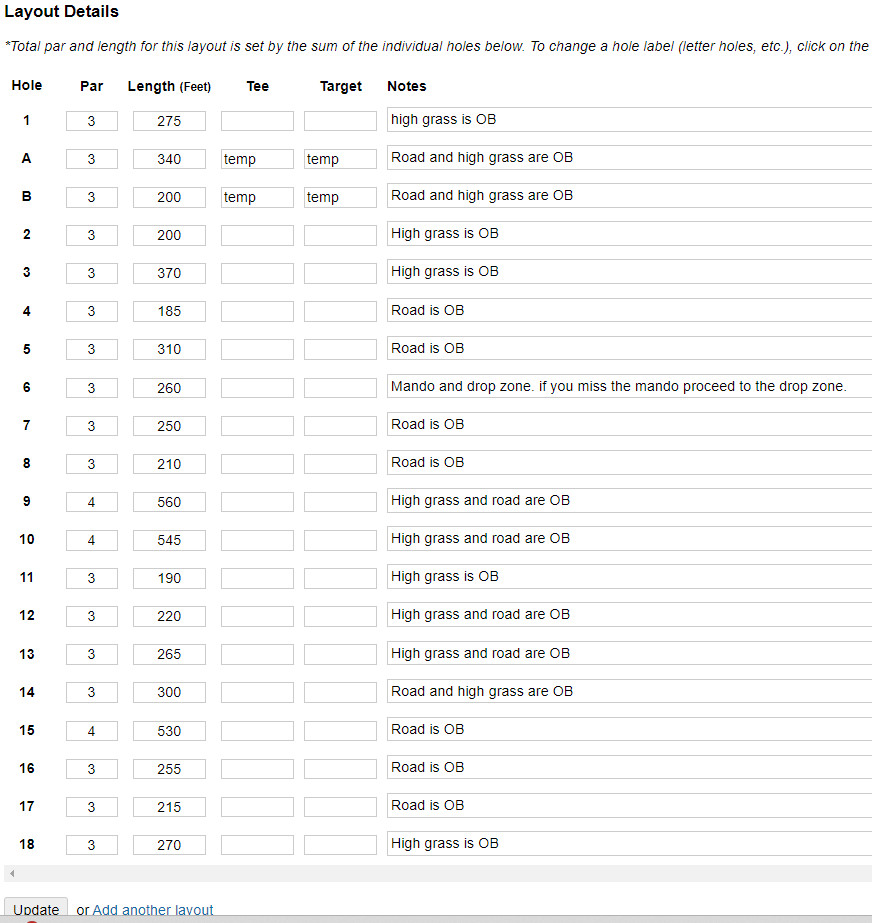The image size is (872, 923).
Task: Focus the Target field for hole 18
Action: (x=340, y=845)
